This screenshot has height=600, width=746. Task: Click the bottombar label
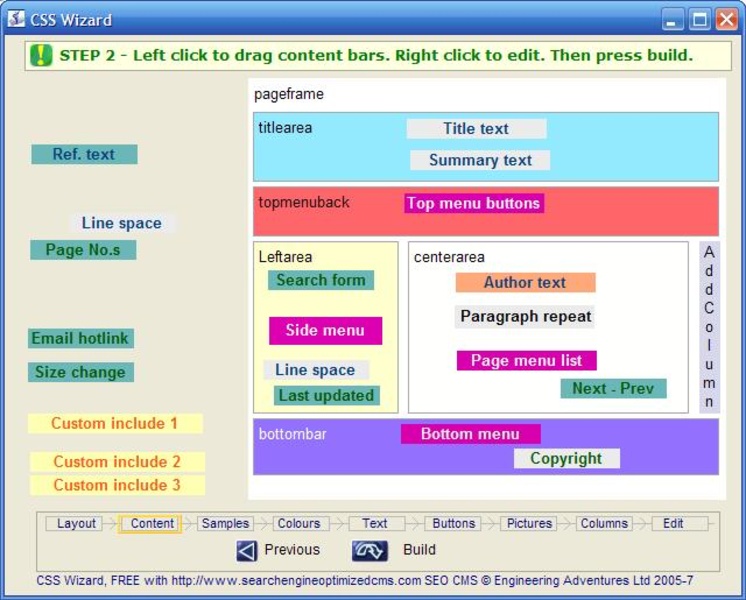[293, 434]
